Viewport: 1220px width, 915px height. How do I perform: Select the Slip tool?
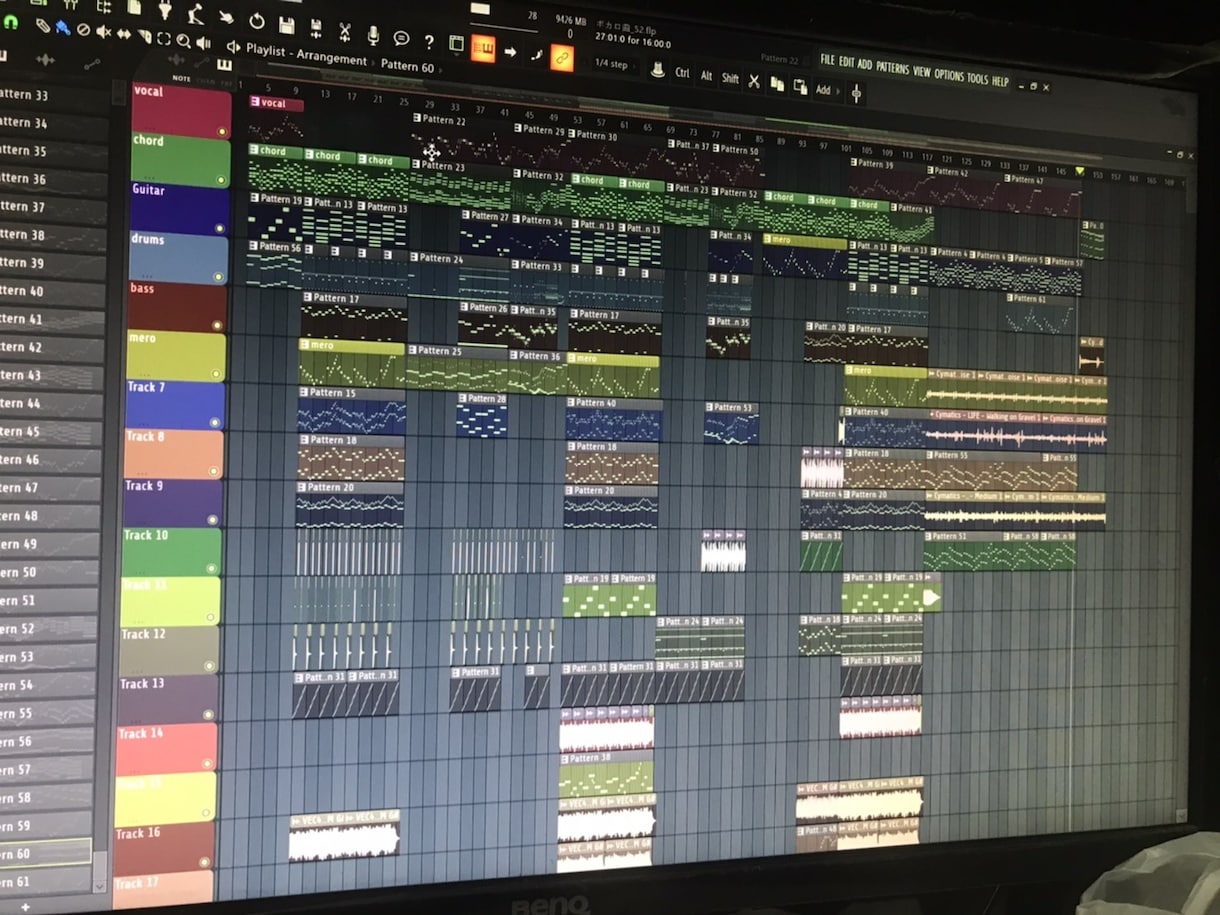point(124,34)
